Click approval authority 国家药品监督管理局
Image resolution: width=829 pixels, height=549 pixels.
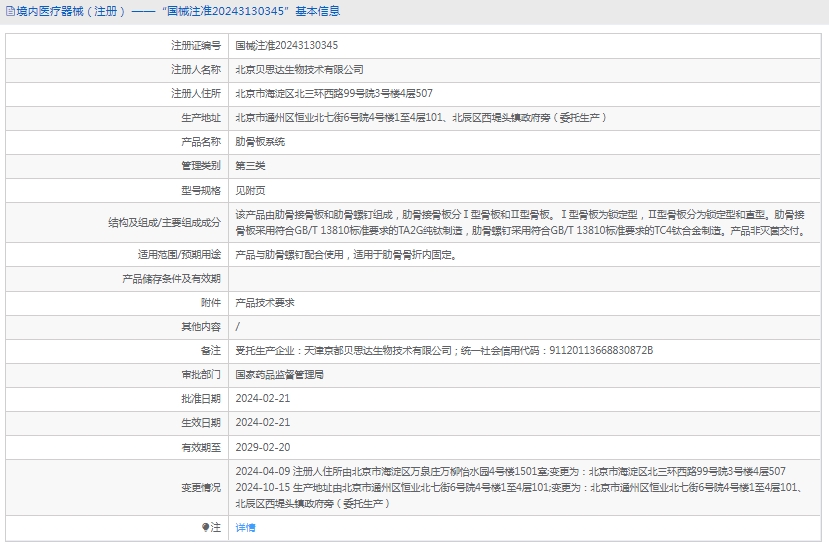point(279,374)
